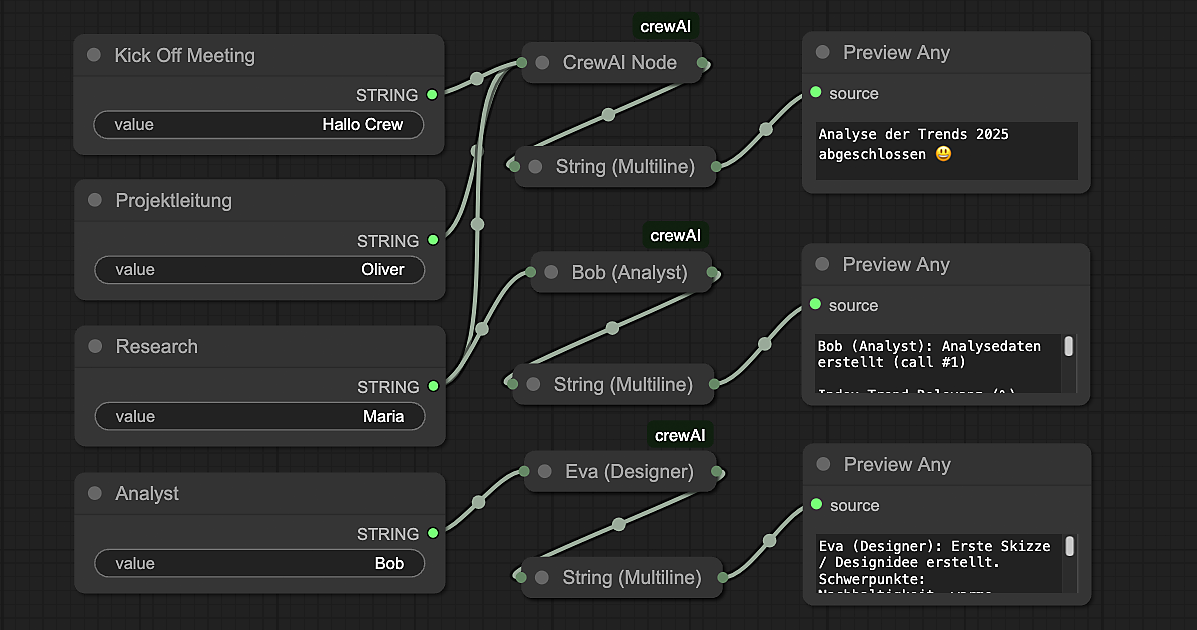Image resolution: width=1197 pixels, height=630 pixels.
Task: Collapse the Bob (Analyst) node dot
Action: tap(551, 272)
